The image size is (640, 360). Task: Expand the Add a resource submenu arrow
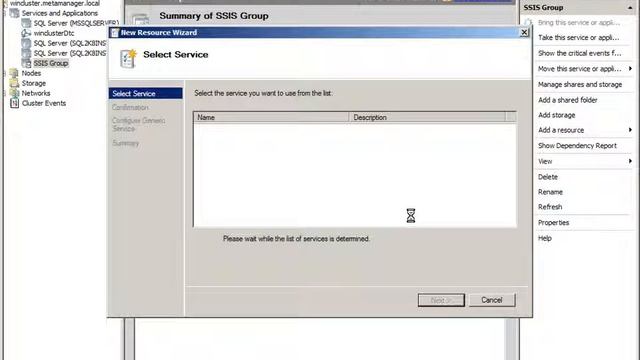click(x=630, y=130)
